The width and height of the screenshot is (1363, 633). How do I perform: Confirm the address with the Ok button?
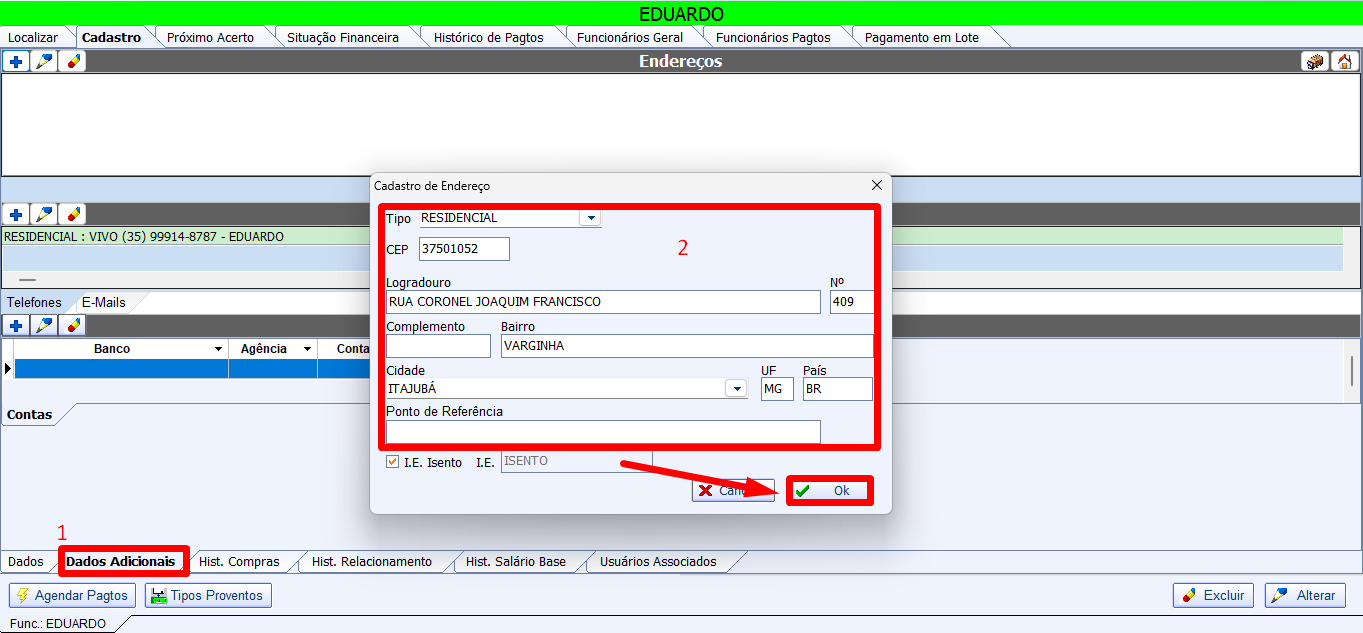(x=829, y=491)
